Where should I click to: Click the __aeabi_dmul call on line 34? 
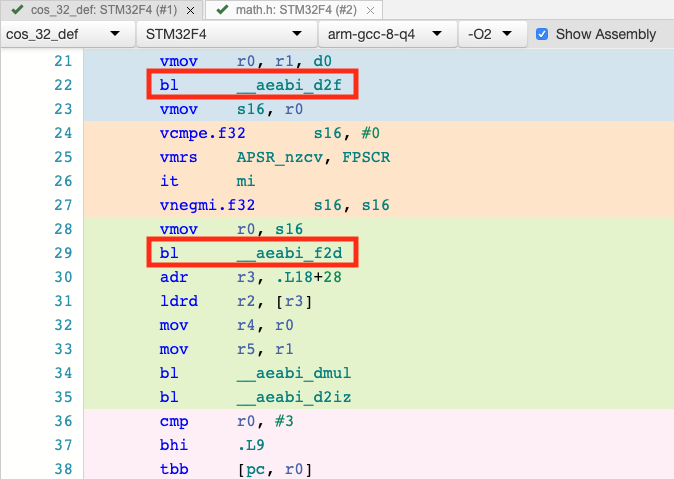294,373
